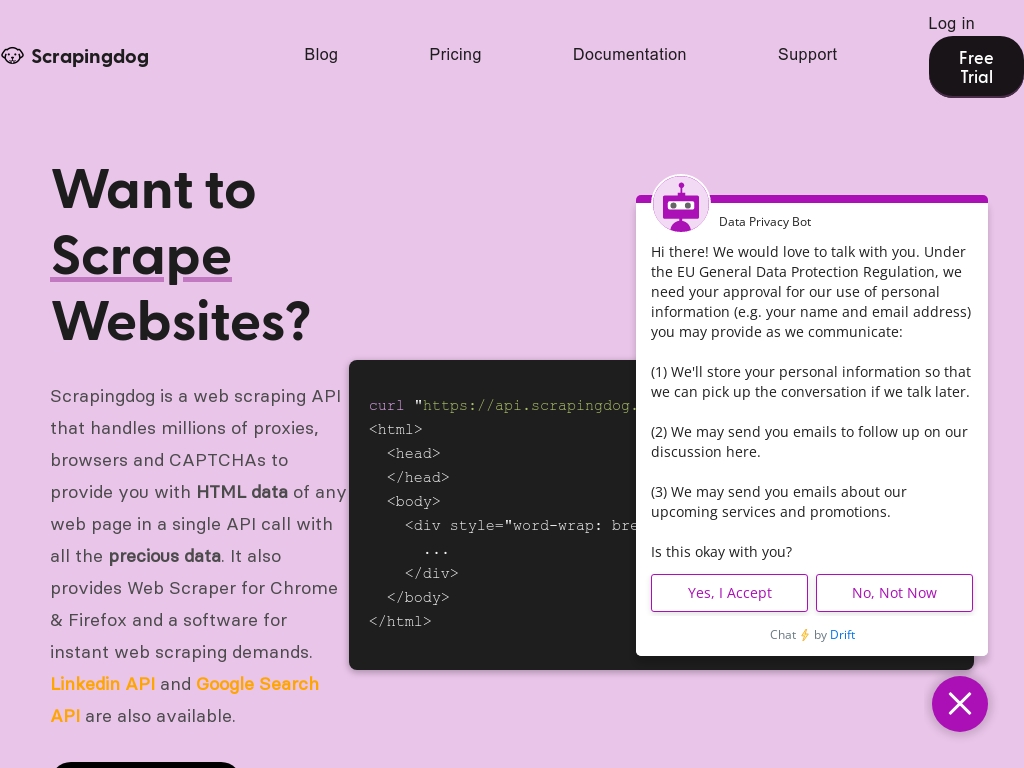
Task: Click the curl command line in code block
Action: tap(502, 406)
